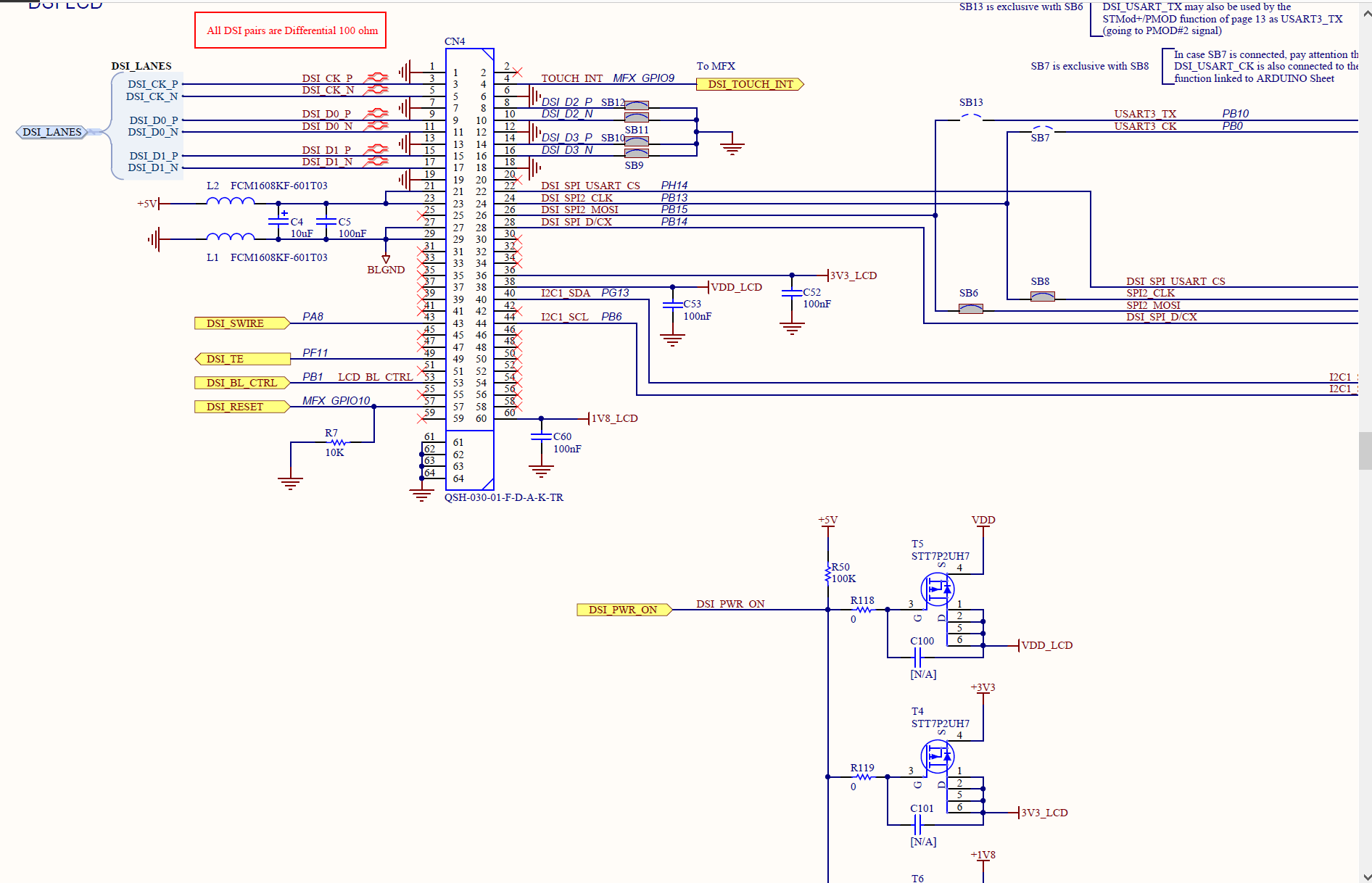Click the T5 MOSFET transistor symbol

[x=937, y=589]
